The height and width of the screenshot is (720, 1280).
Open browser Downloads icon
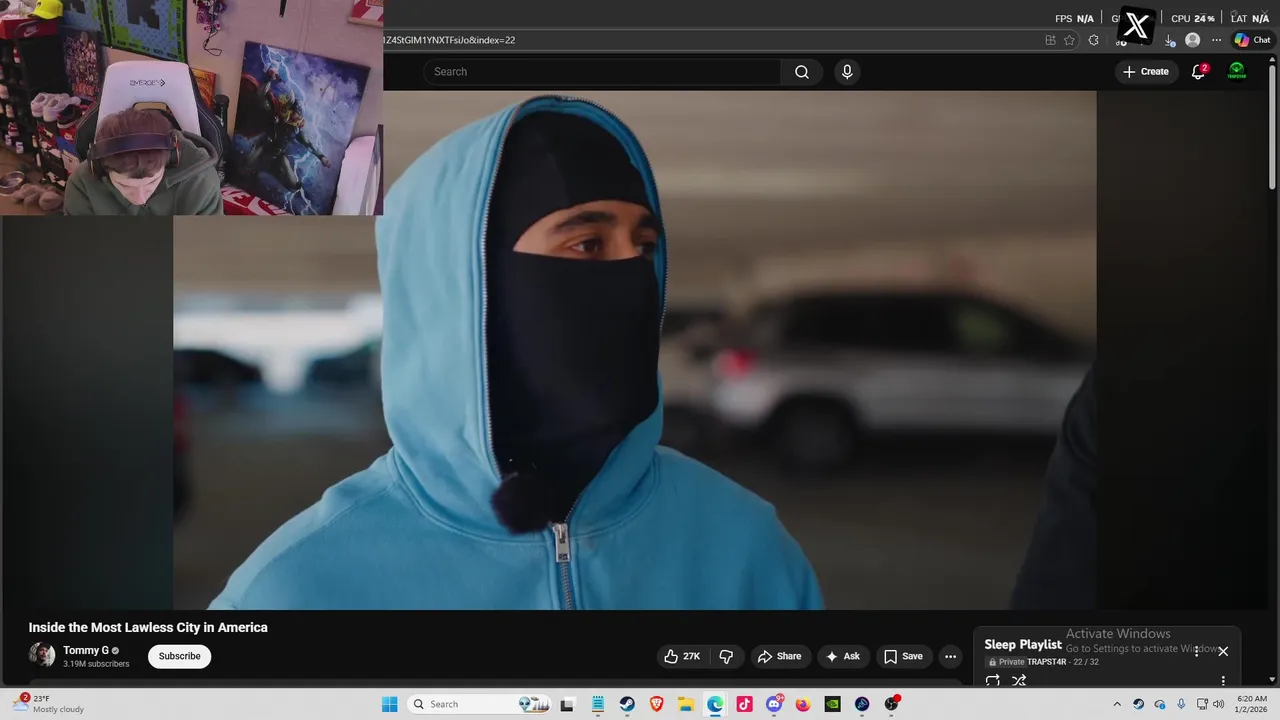coord(1170,40)
